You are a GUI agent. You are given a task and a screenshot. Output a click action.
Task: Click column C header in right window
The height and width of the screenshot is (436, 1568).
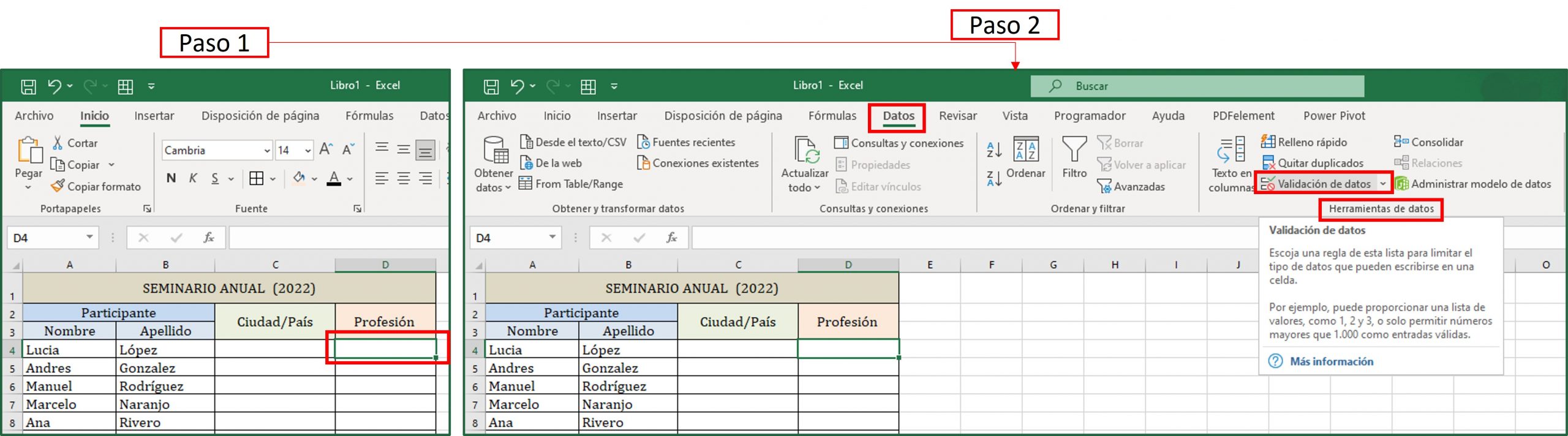(x=738, y=265)
